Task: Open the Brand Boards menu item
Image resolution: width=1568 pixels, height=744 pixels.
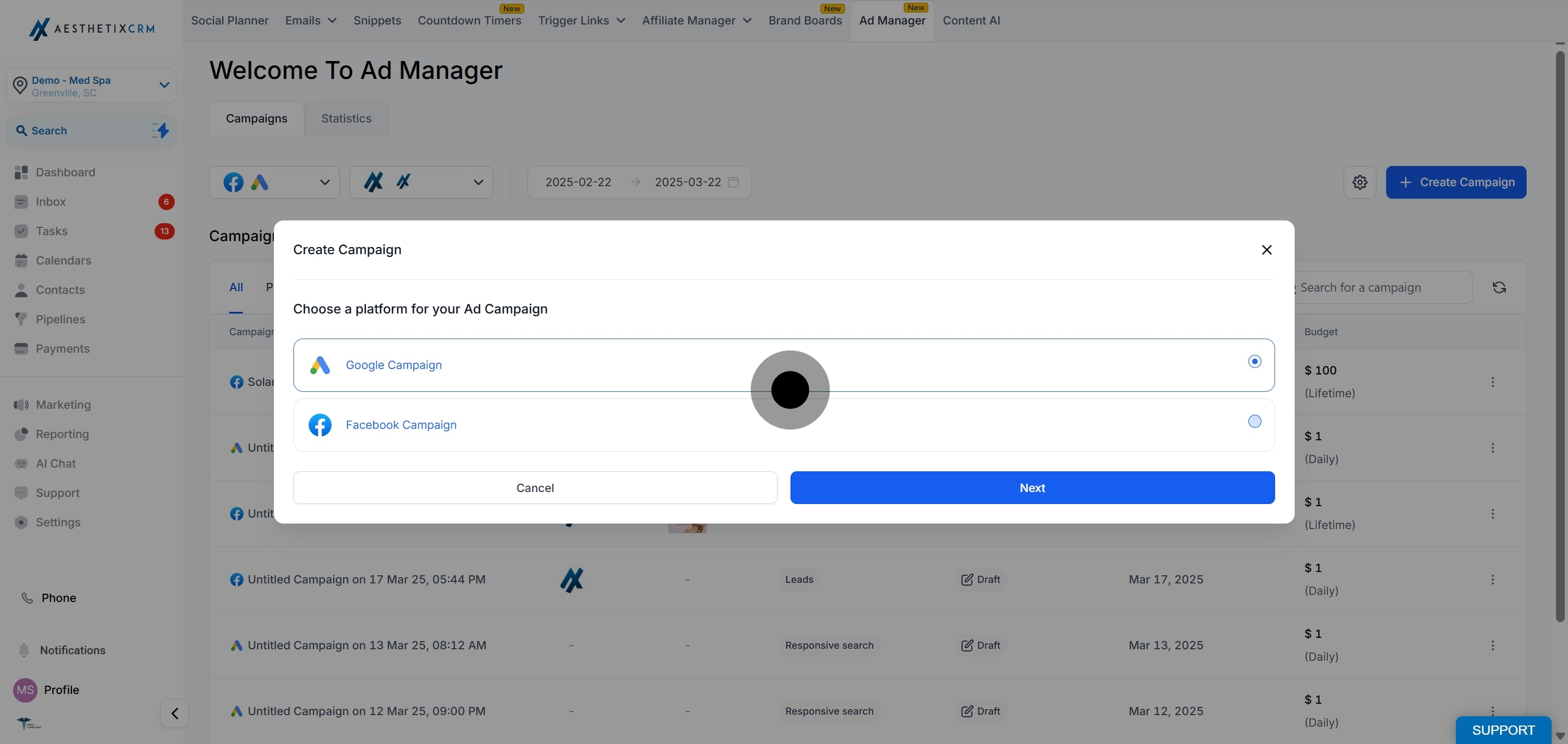Action: click(x=805, y=21)
